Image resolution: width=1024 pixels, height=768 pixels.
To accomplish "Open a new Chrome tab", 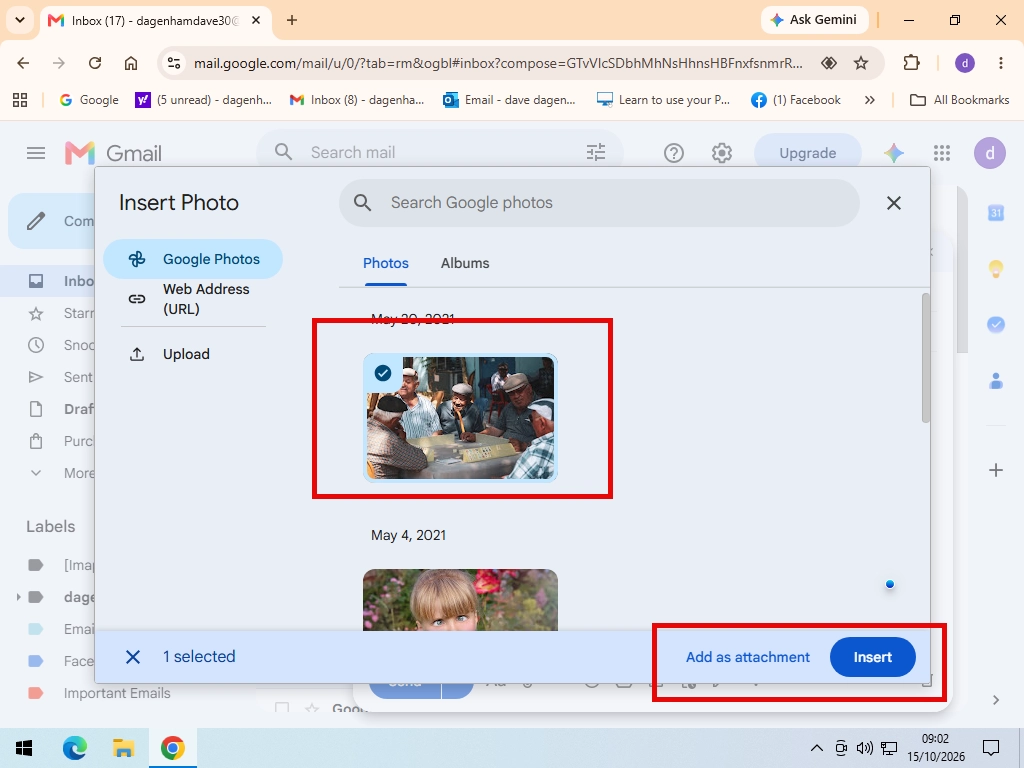I will [x=292, y=20].
